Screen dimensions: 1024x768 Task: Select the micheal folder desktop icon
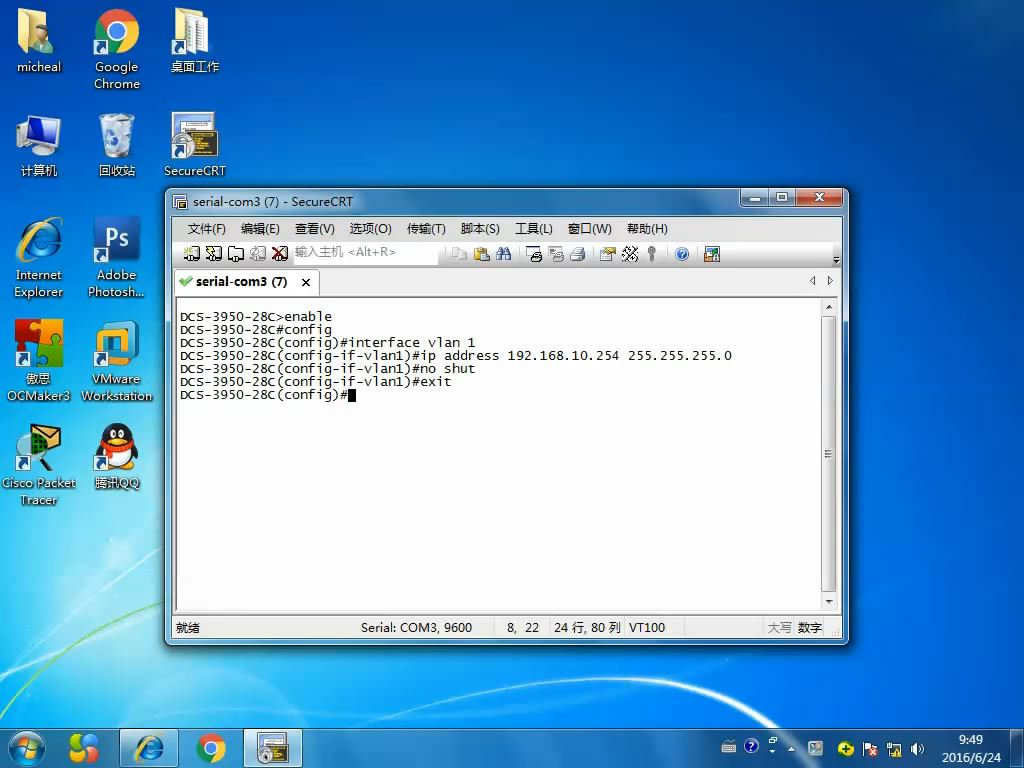pyautogui.click(x=39, y=40)
